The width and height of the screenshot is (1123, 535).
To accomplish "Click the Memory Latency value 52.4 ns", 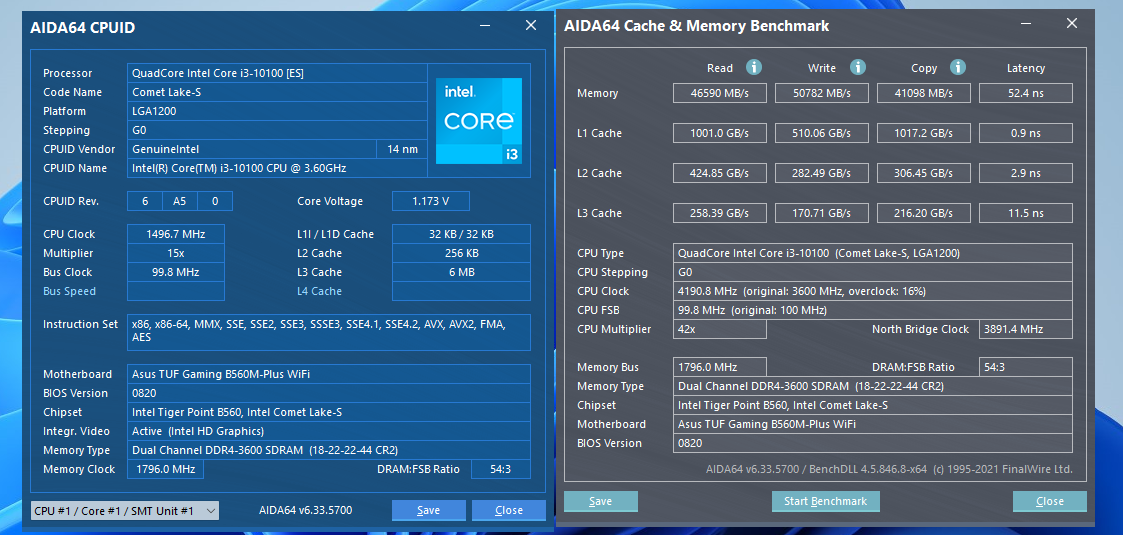I will 1026,93.
